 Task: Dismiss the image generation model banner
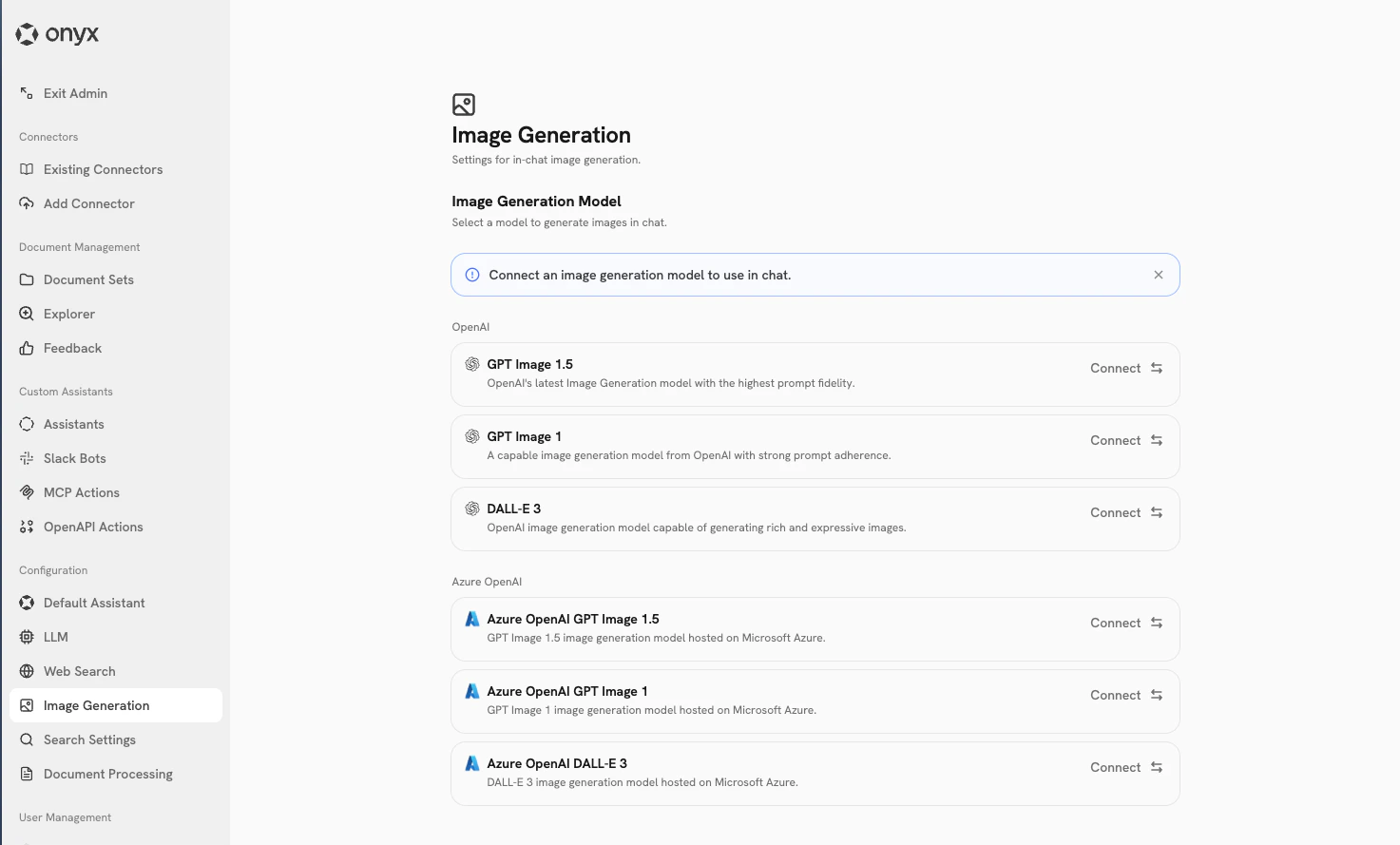(x=1159, y=275)
